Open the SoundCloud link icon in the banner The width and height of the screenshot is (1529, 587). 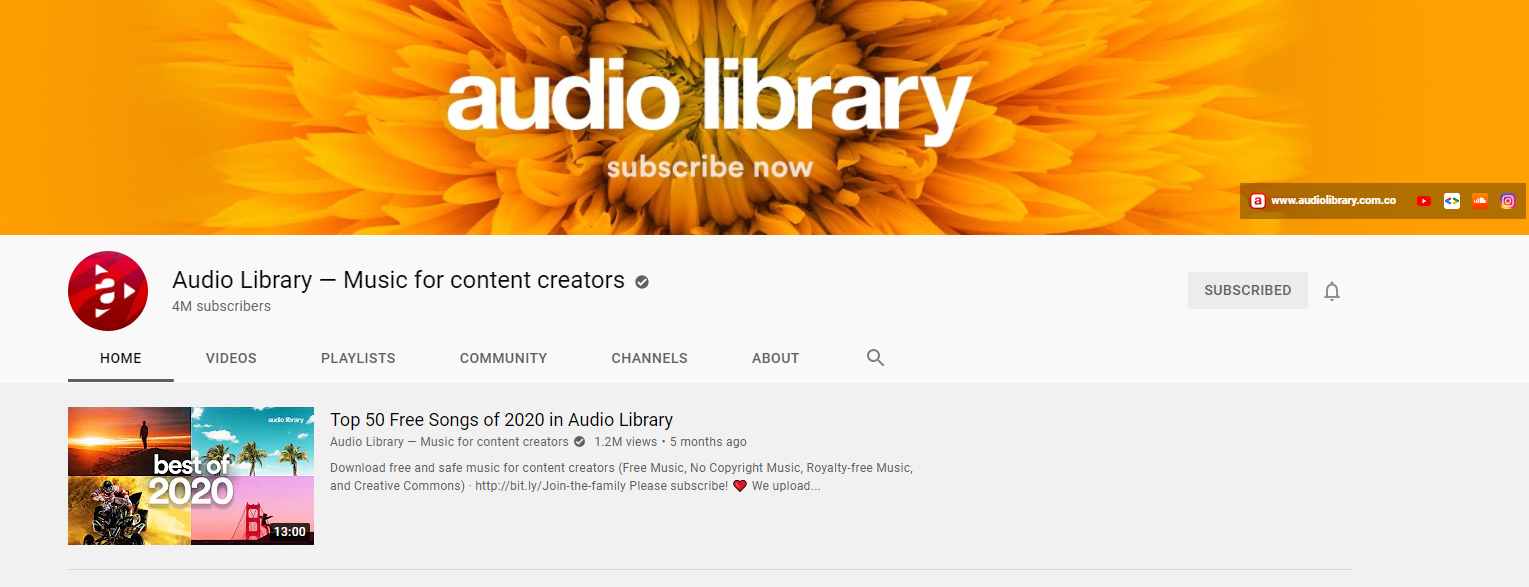coord(1480,201)
